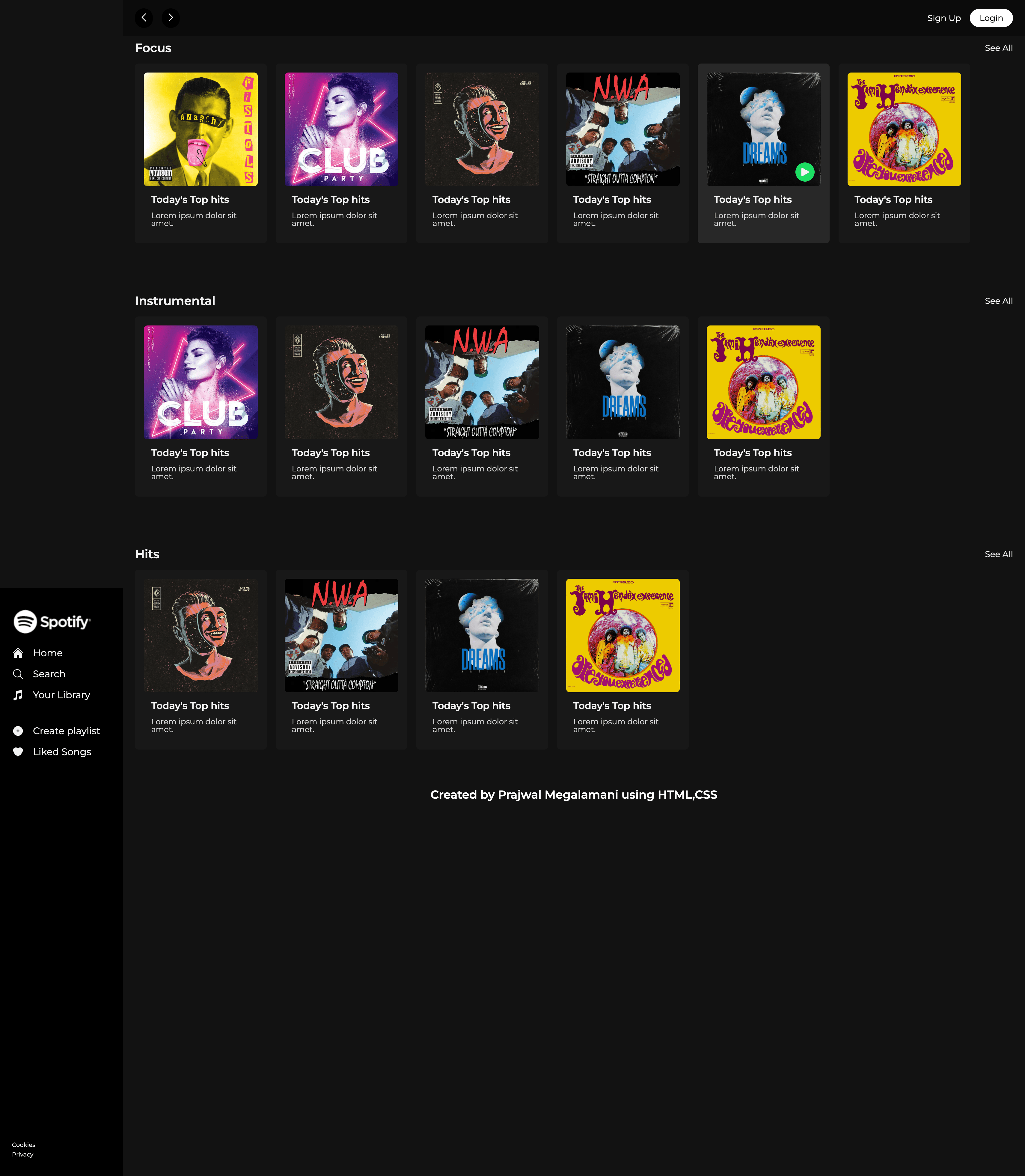Open the Cookies link

[23, 1145]
